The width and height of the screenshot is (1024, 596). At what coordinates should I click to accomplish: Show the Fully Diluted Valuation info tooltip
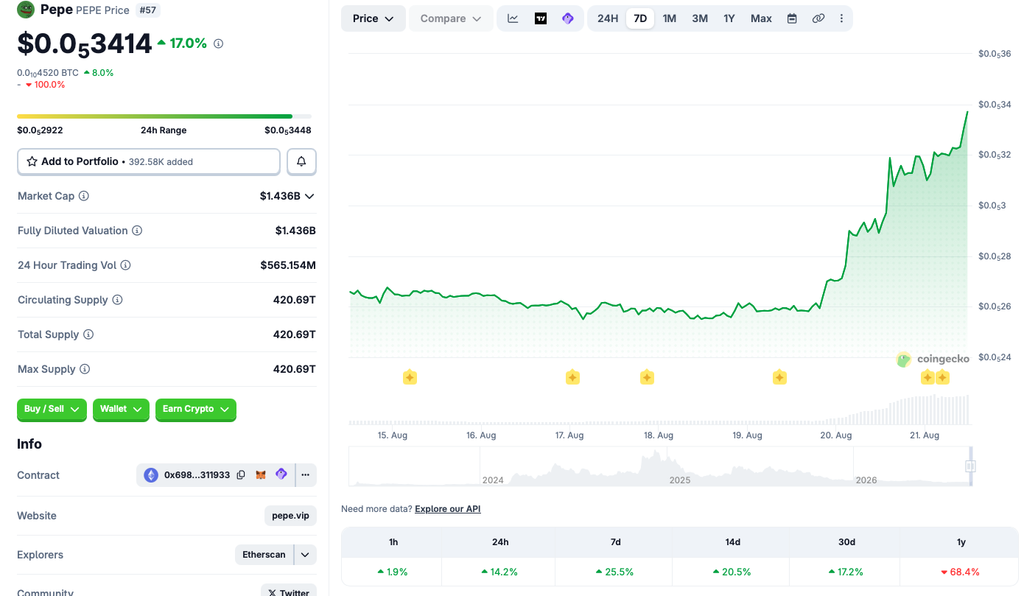[137, 230]
